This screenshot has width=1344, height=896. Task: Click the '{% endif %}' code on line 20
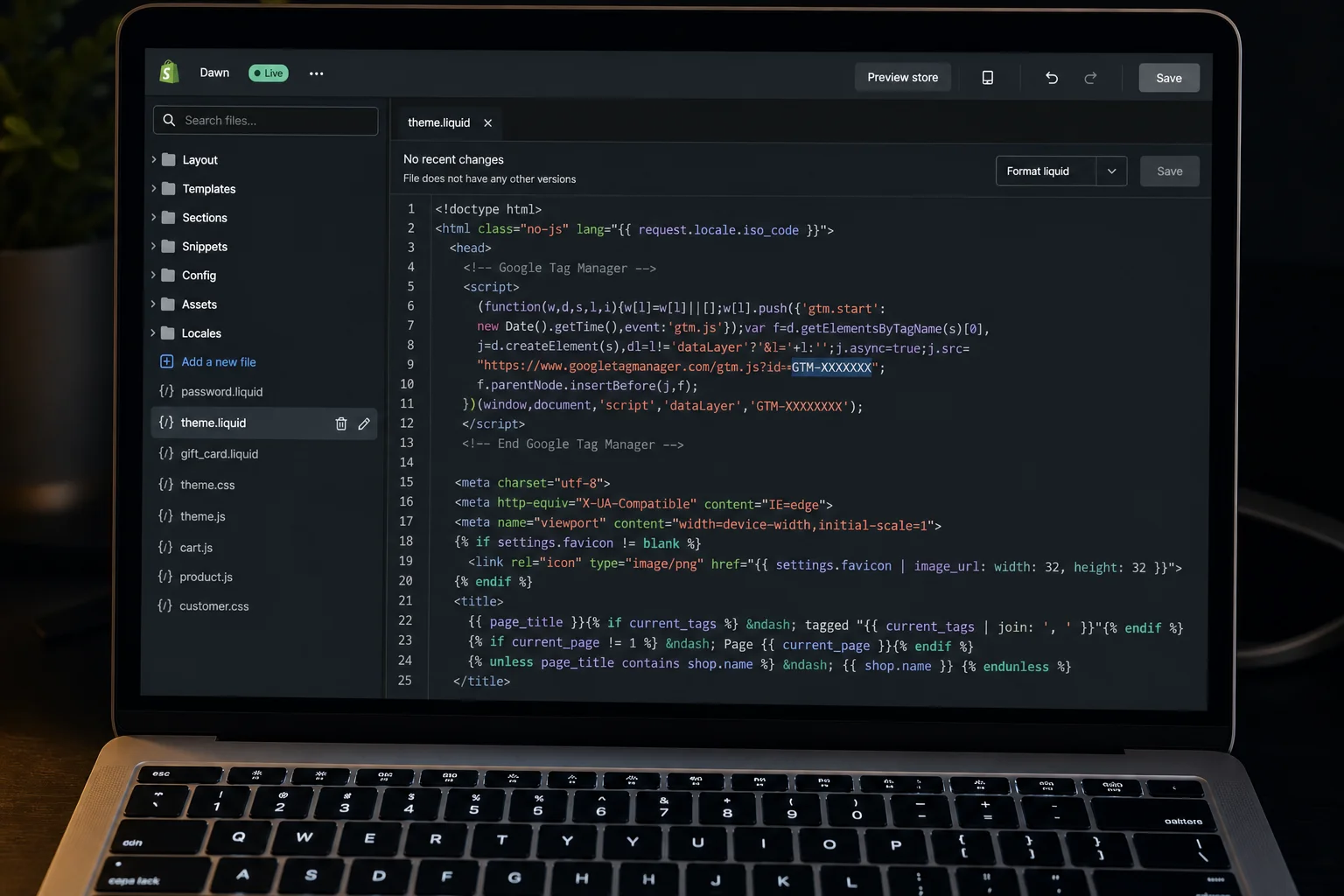[493, 581]
